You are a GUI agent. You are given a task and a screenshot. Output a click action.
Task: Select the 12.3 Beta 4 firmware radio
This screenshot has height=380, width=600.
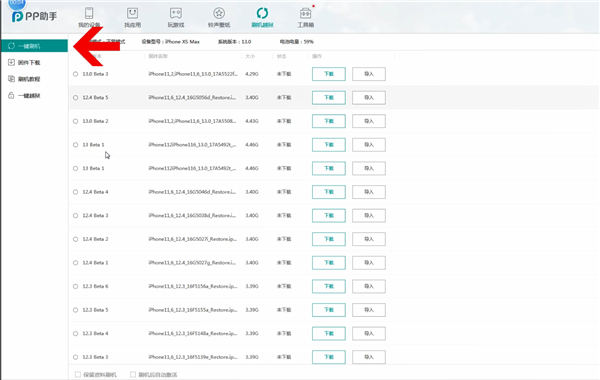[x=75, y=334]
